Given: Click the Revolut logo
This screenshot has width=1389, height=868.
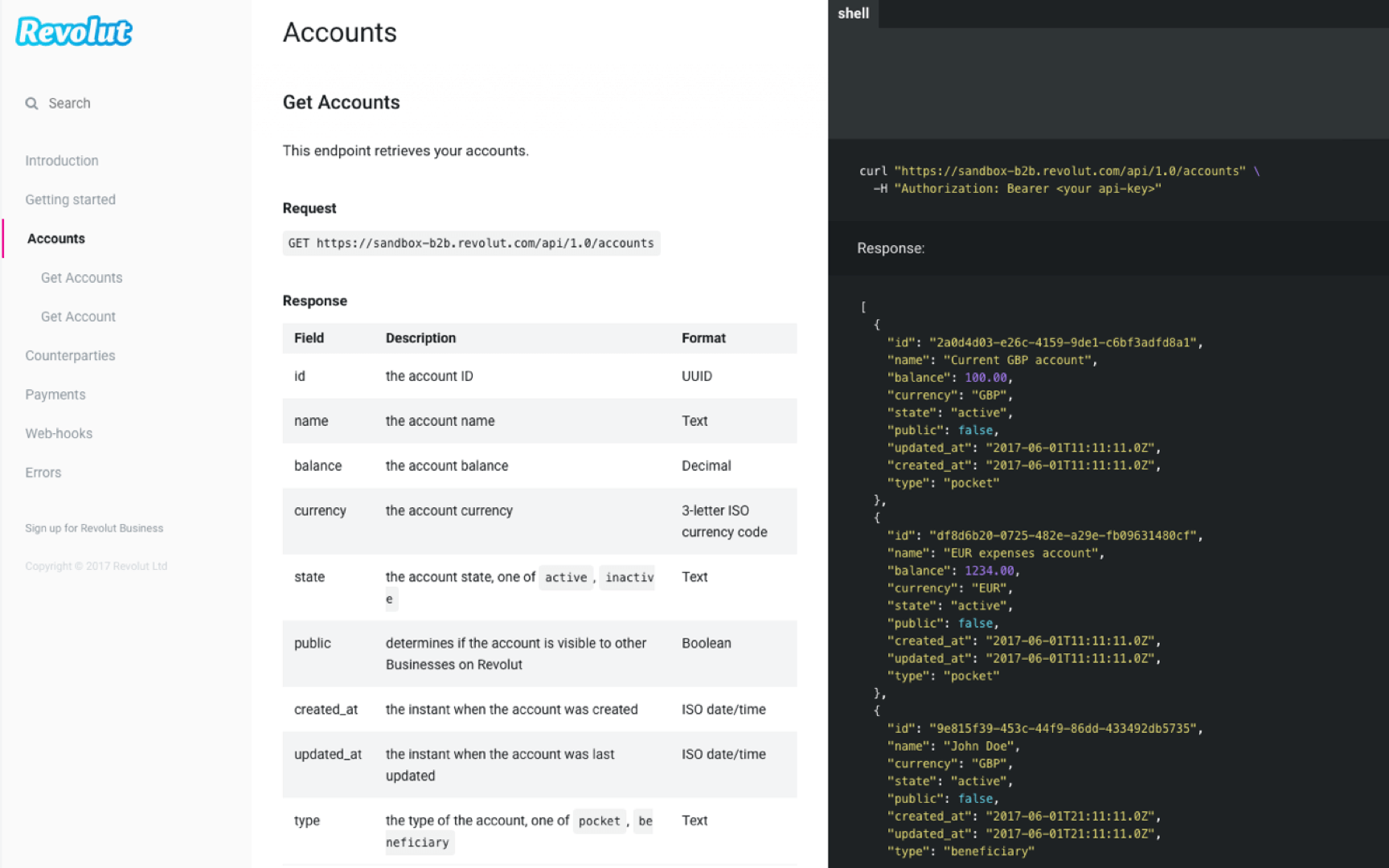Looking at the screenshot, I should pos(74,31).
